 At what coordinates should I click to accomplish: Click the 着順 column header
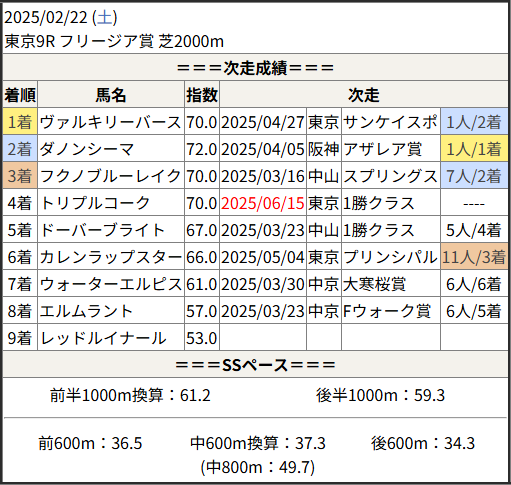tap(20, 95)
